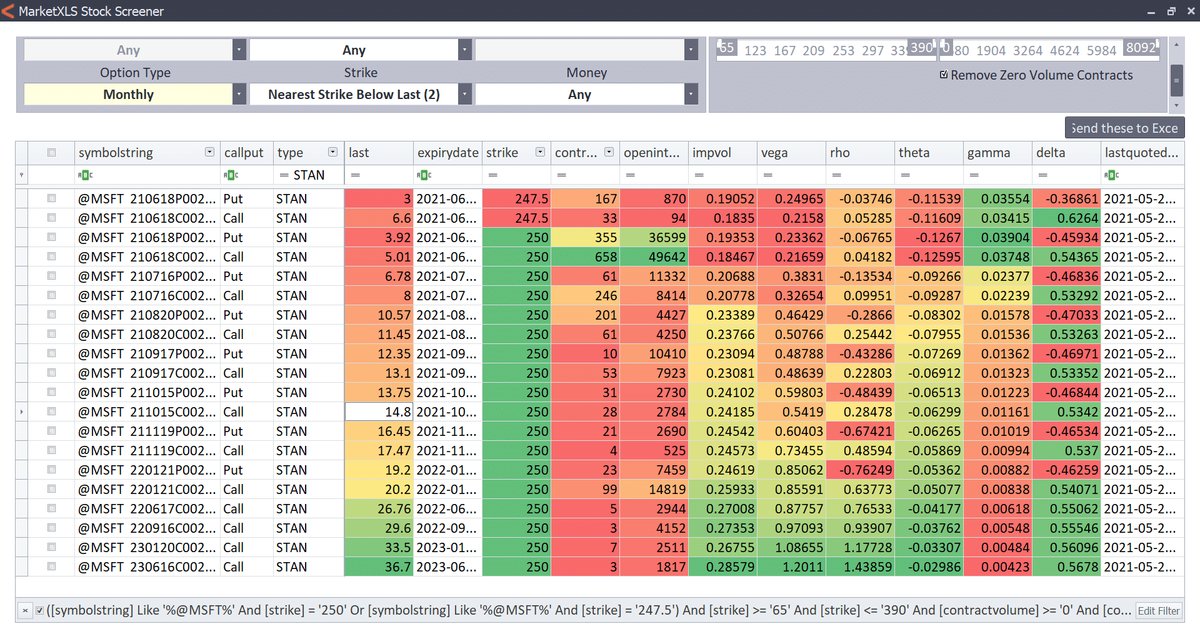Click the equals filter icon under impvol
The image size is (1200, 638).
click(700, 175)
